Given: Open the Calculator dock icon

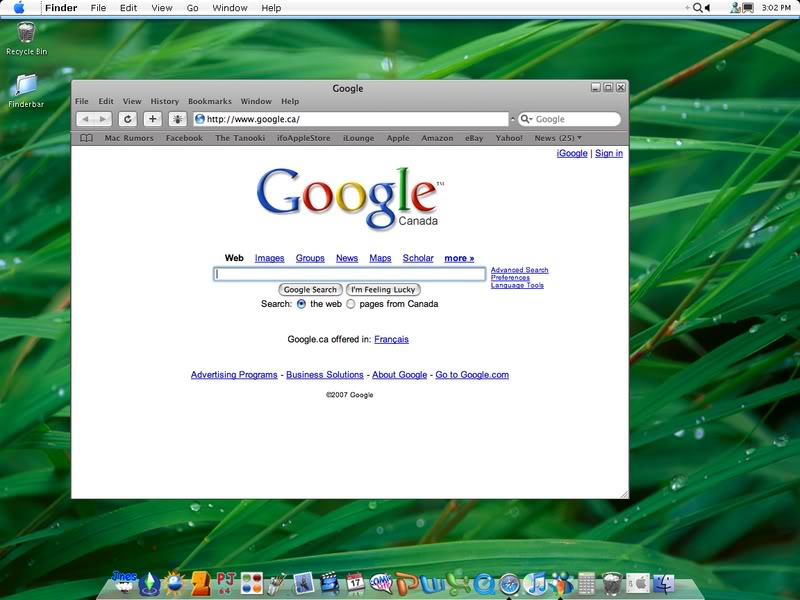Looking at the screenshot, I should pos(586,584).
